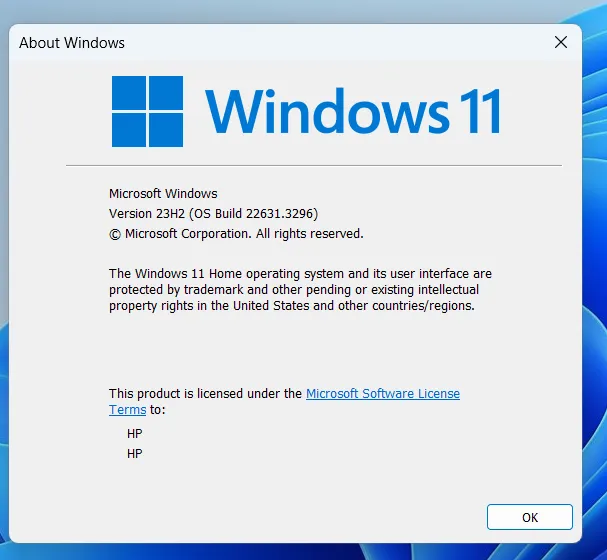Image resolution: width=607 pixels, height=560 pixels.
Task: Click the second HP licensee entry
Action: coord(135,454)
